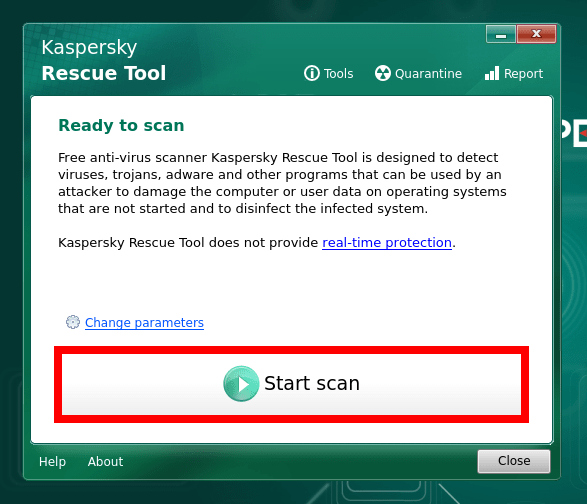Click the Close button at bottom right

pyautogui.click(x=514, y=461)
